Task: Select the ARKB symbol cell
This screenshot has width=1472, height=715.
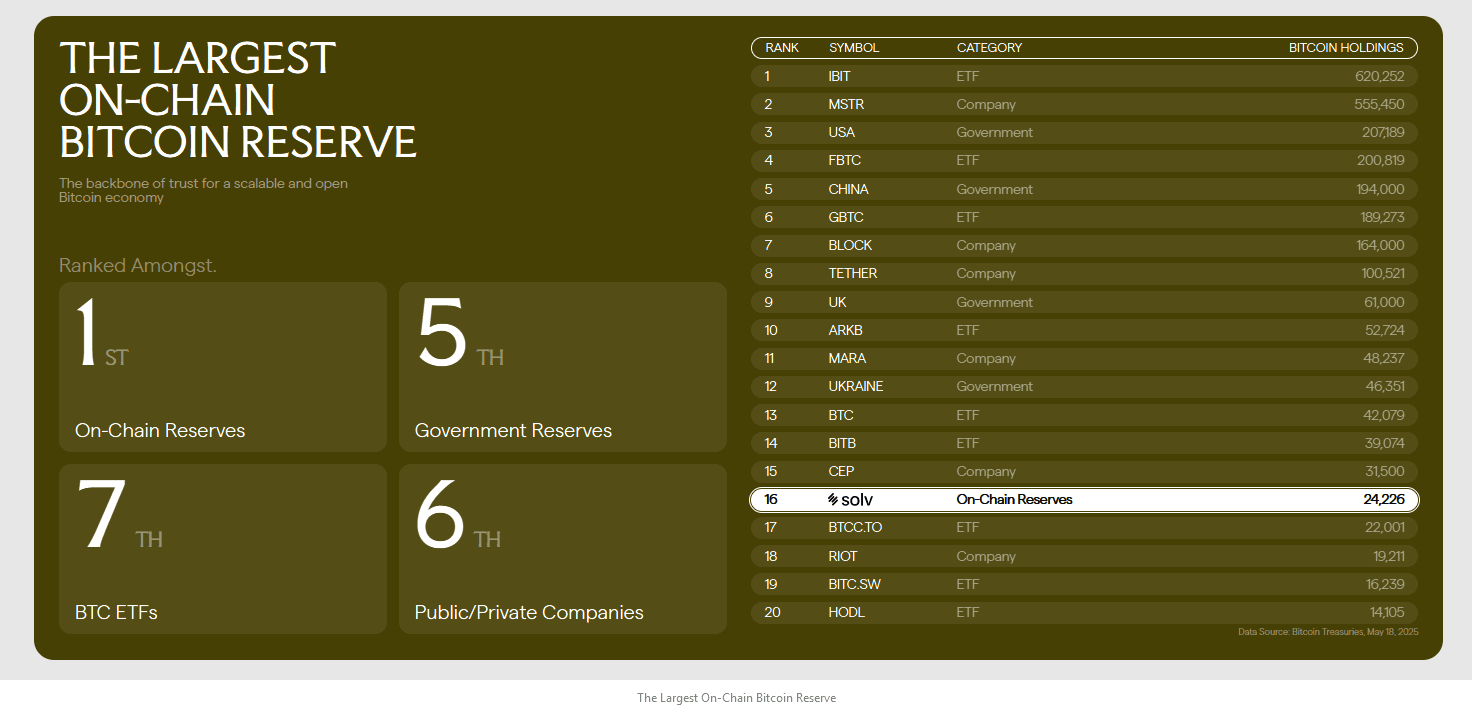Action: 845,330
